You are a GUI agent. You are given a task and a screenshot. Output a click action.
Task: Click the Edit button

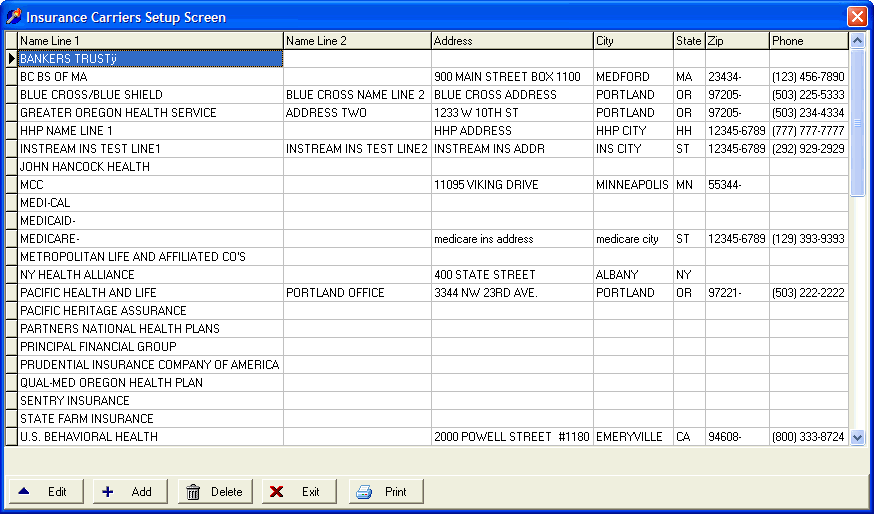[x=46, y=491]
